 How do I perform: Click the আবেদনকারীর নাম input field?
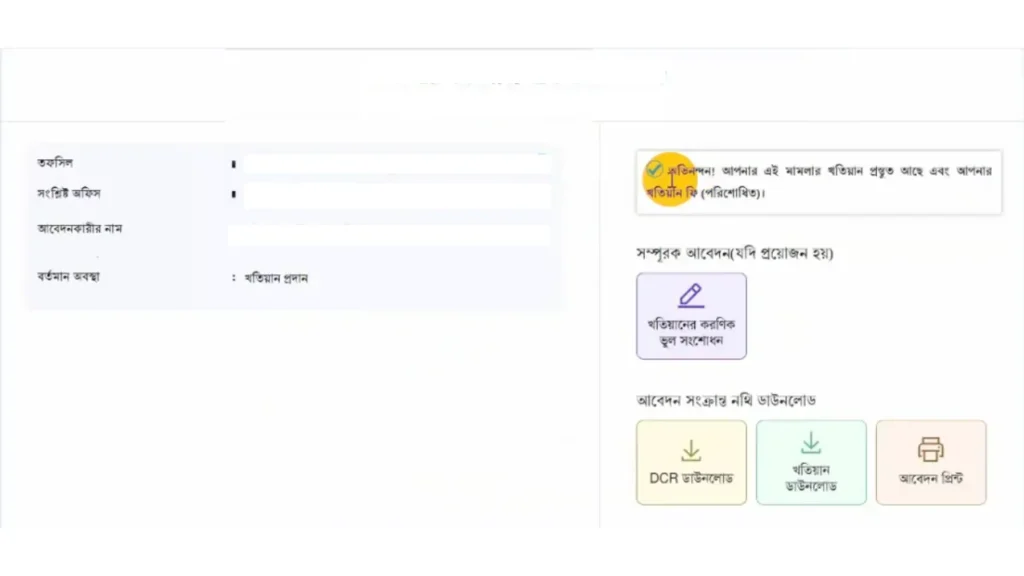(x=388, y=234)
